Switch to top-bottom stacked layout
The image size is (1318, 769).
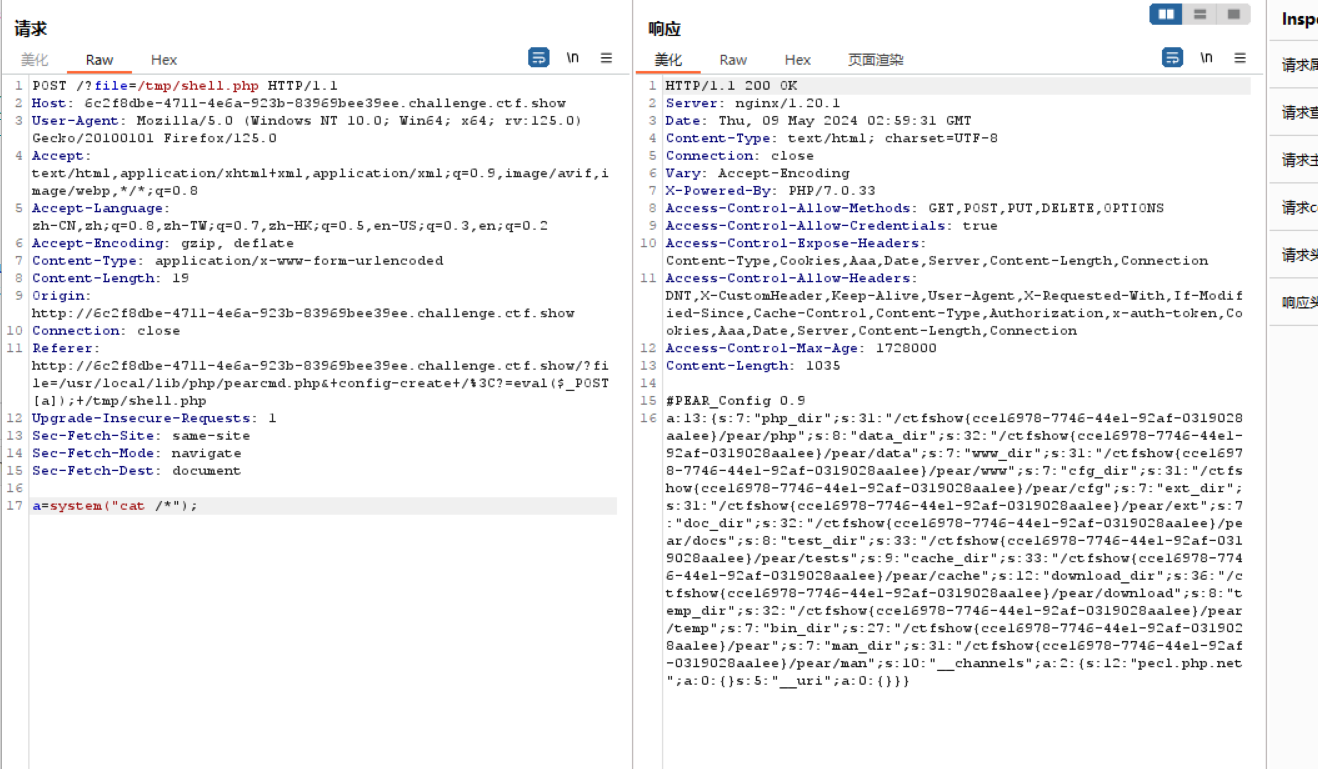1200,14
